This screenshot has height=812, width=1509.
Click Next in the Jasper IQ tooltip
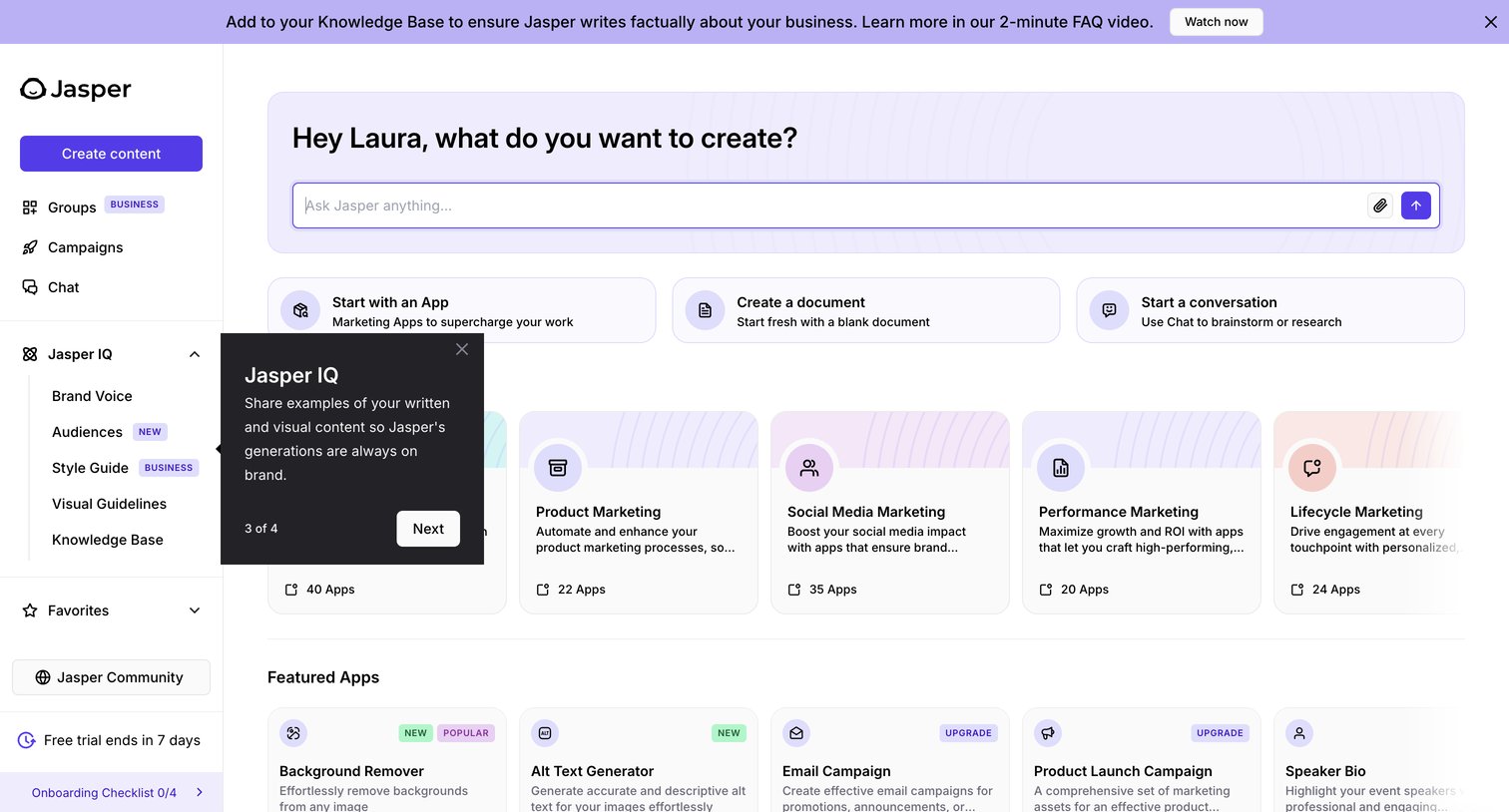pyautogui.click(x=428, y=529)
